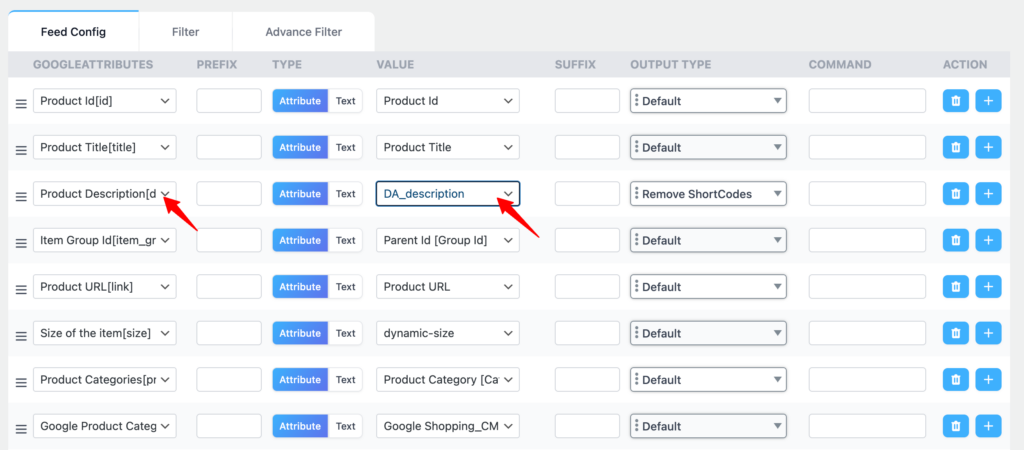Add a row after Item Group Id
This screenshot has width=1024, height=450.
click(x=988, y=240)
